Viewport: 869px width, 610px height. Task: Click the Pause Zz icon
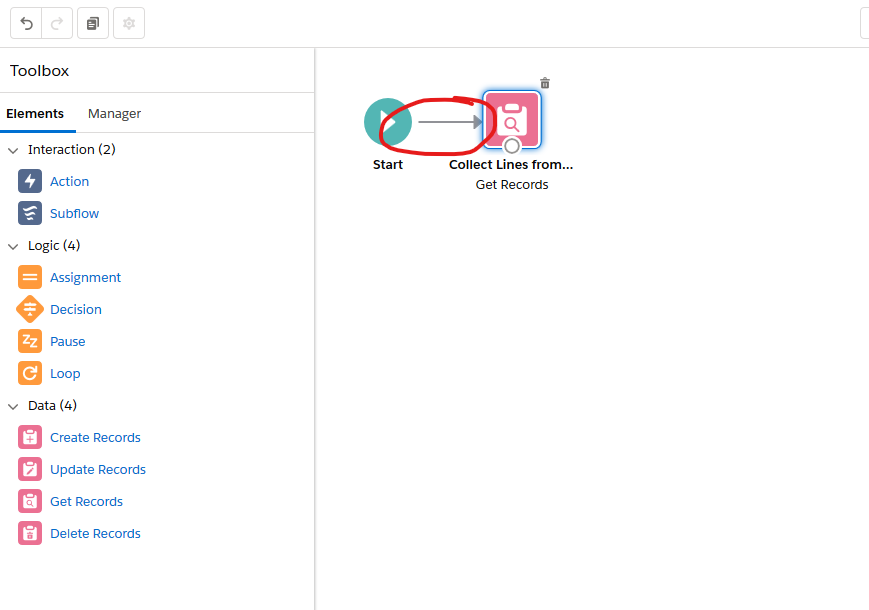[30, 341]
